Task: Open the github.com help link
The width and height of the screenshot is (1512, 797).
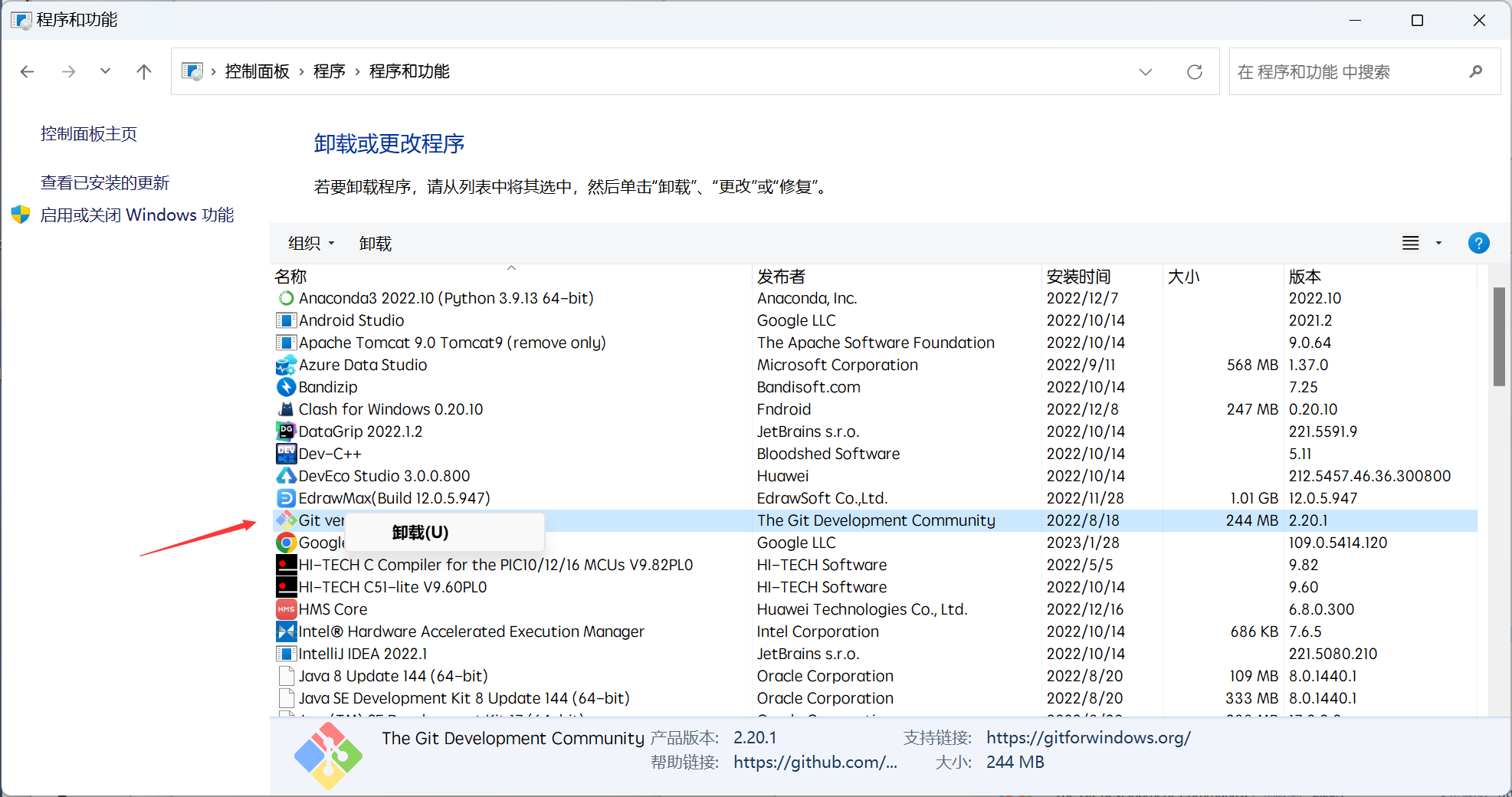Action: (x=815, y=762)
